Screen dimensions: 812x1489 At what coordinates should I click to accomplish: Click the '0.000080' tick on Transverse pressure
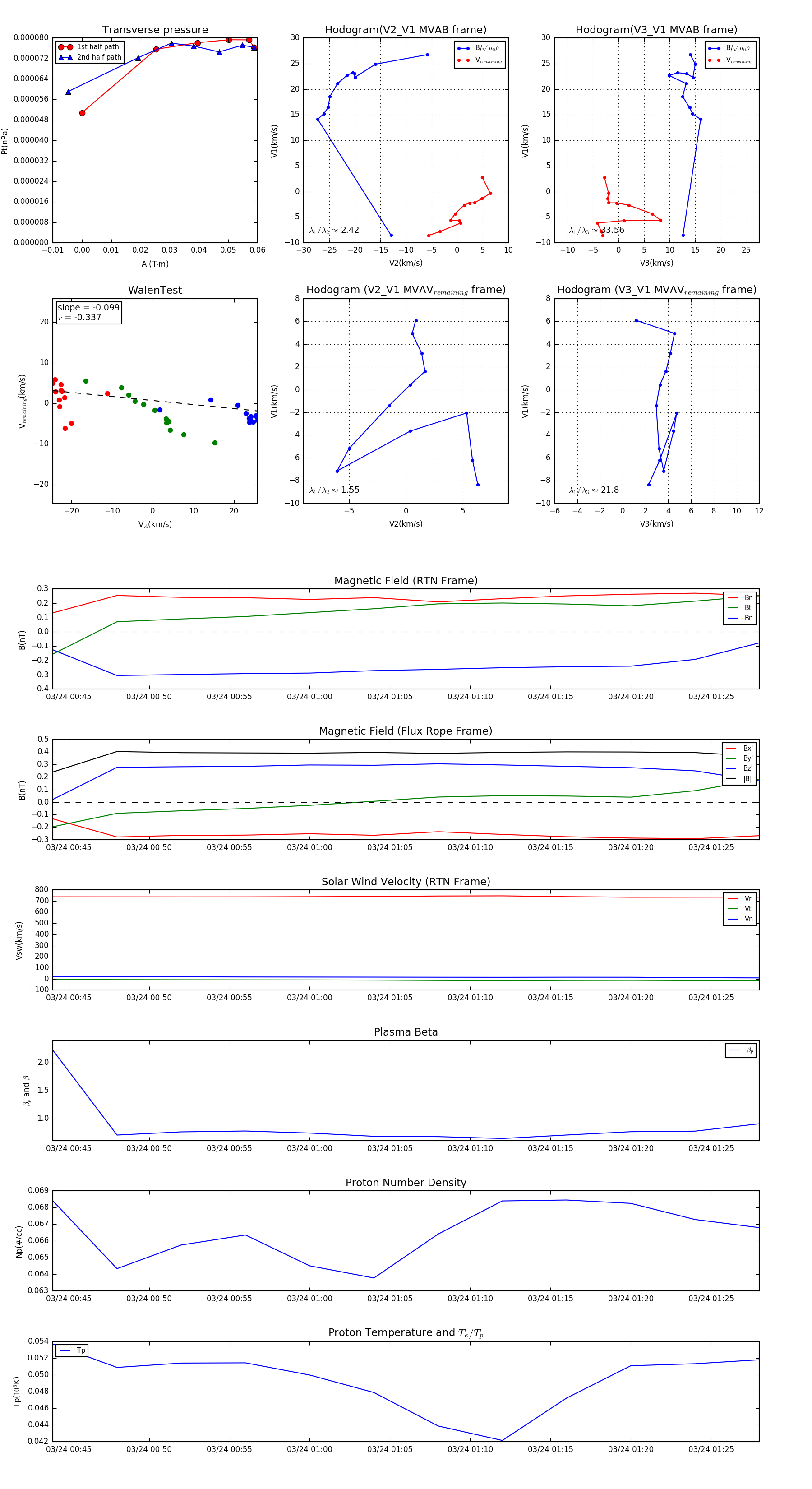(x=31, y=37)
